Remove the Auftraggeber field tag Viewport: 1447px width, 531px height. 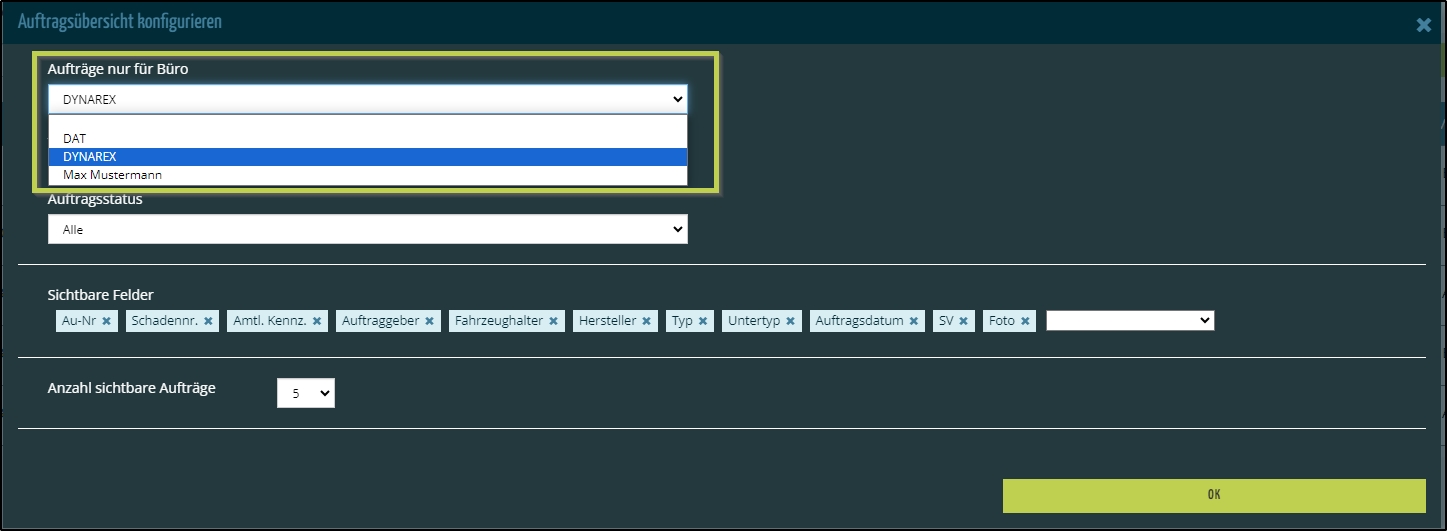(430, 321)
